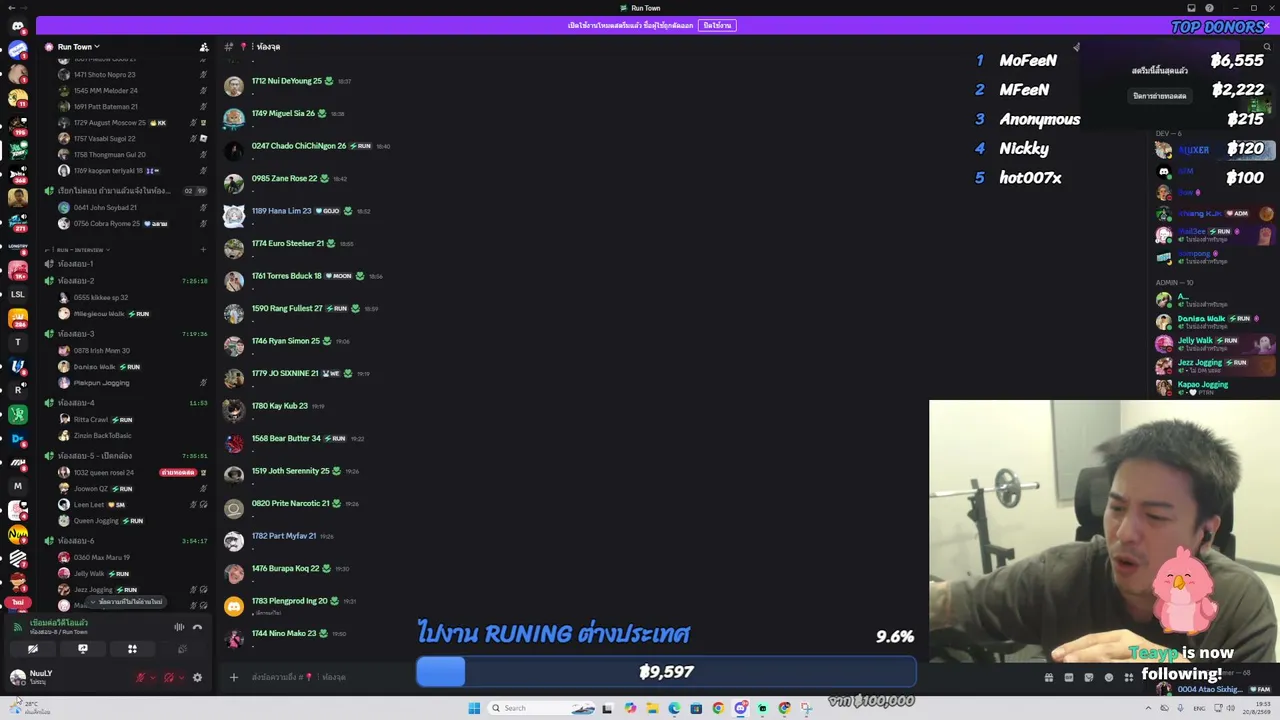Join voice channel ห้องสอบ-1
1280x720 pixels.
click(125, 264)
